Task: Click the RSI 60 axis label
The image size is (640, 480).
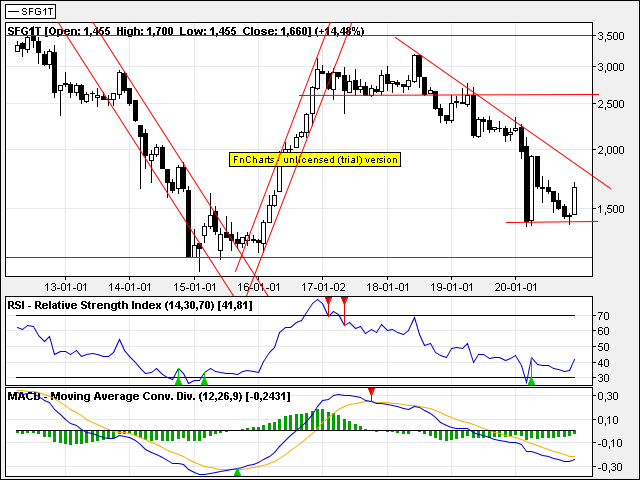Action: [x=603, y=331]
